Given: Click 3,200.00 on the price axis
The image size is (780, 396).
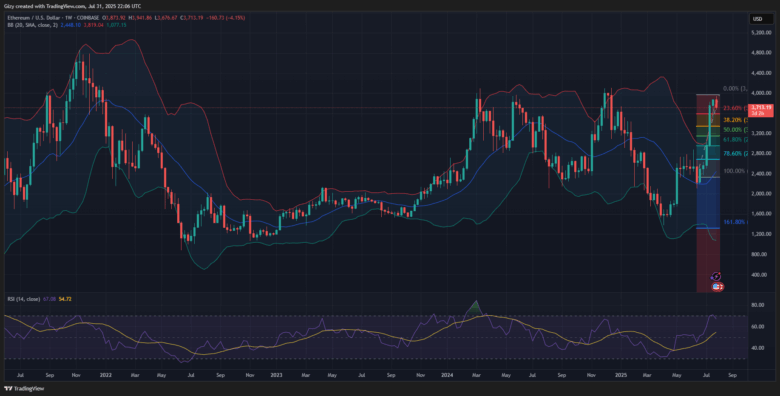Looking at the screenshot, I should pos(761,133).
